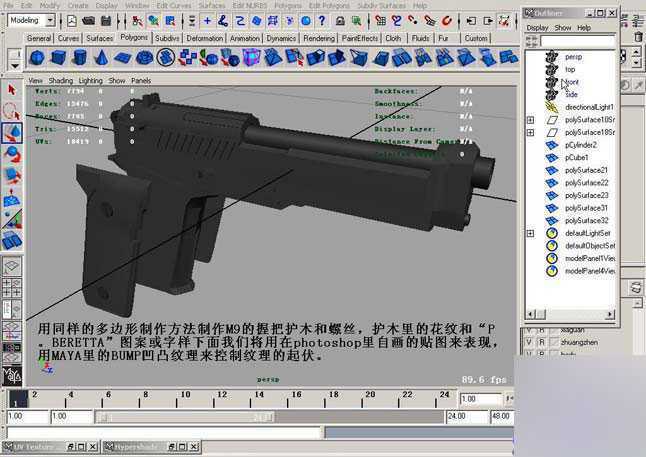The image size is (646, 457).
Task: Click the range slider bar
Action: click(x=184, y=417)
